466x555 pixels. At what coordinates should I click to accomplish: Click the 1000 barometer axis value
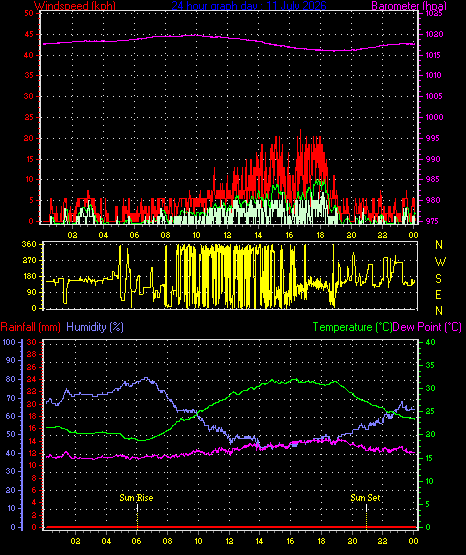[434, 117]
